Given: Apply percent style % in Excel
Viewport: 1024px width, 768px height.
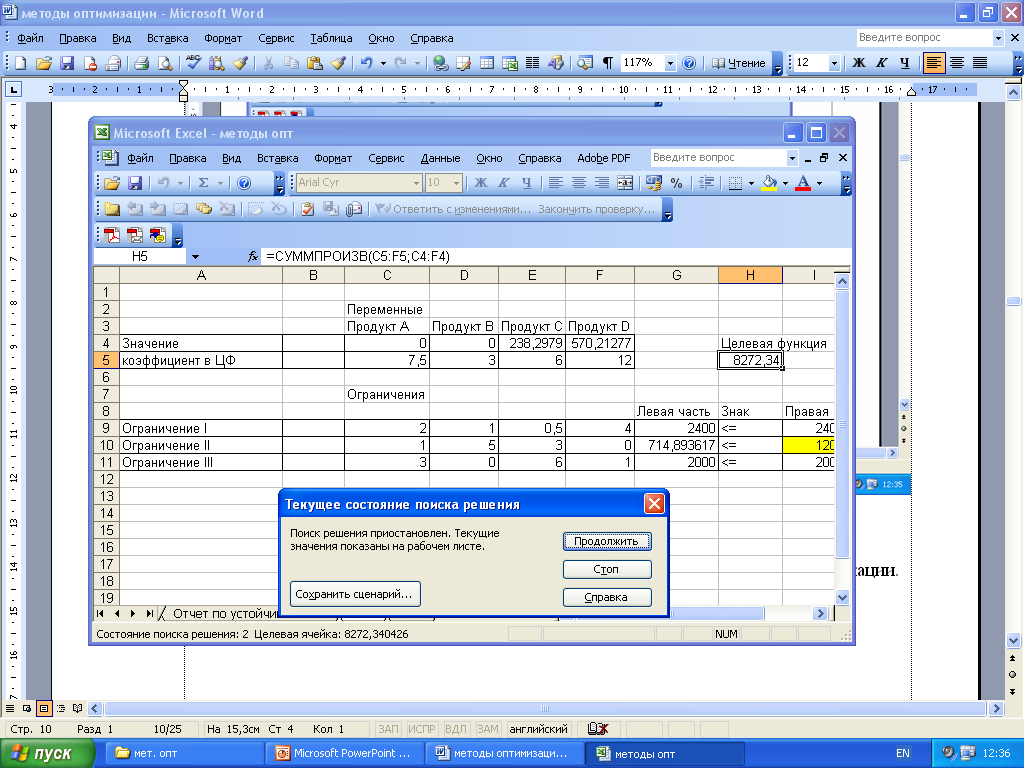Looking at the screenshot, I should coord(677,183).
